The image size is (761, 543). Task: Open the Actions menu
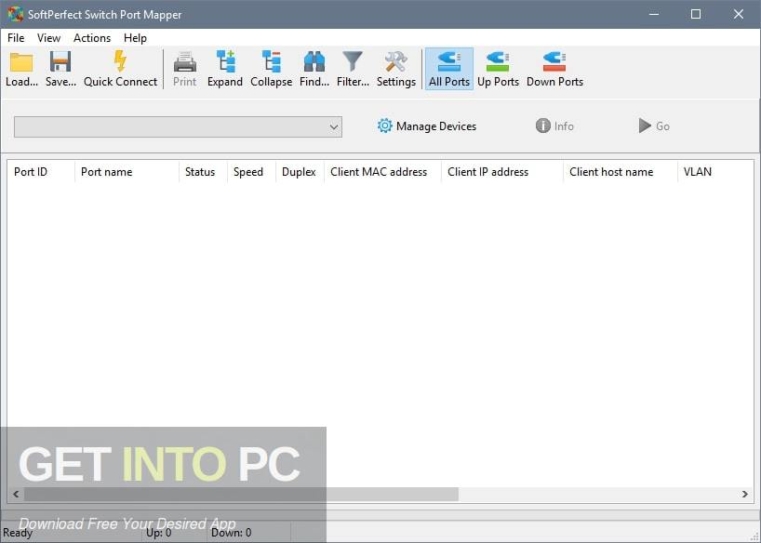92,38
